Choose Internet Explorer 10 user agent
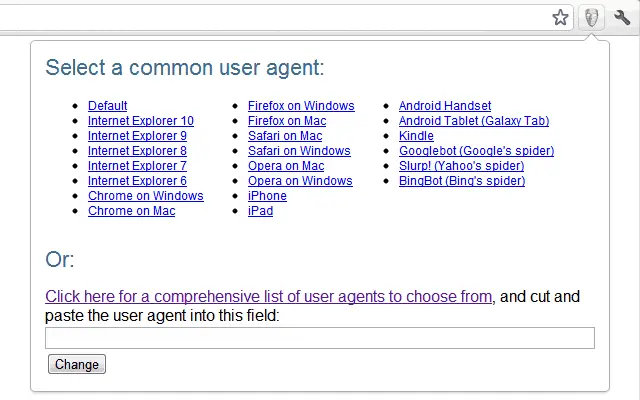 tap(141, 121)
